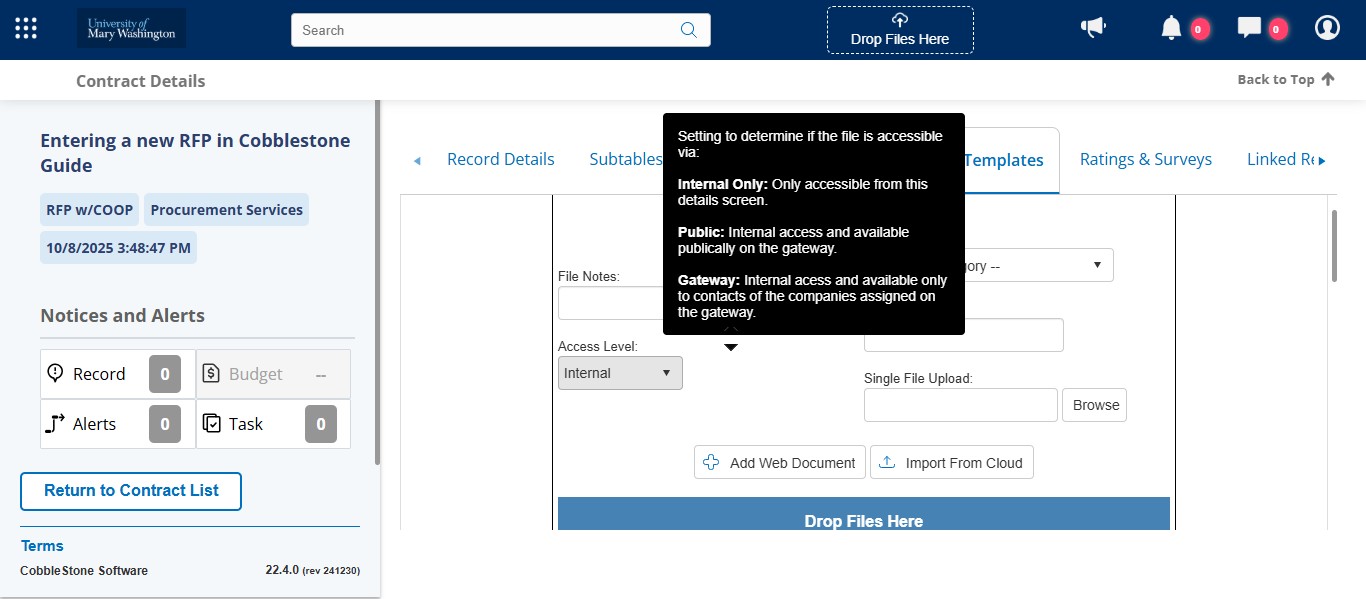1366x599 pixels.
Task: Open the user profile account icon
Action: pos(1327,27)
